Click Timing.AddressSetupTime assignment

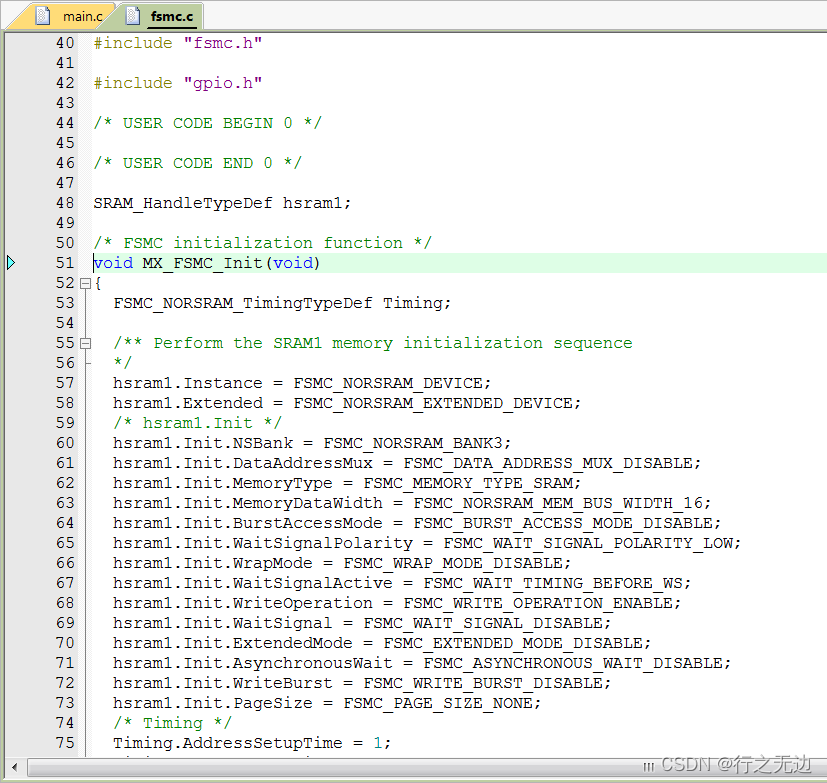tap(252, 743)
